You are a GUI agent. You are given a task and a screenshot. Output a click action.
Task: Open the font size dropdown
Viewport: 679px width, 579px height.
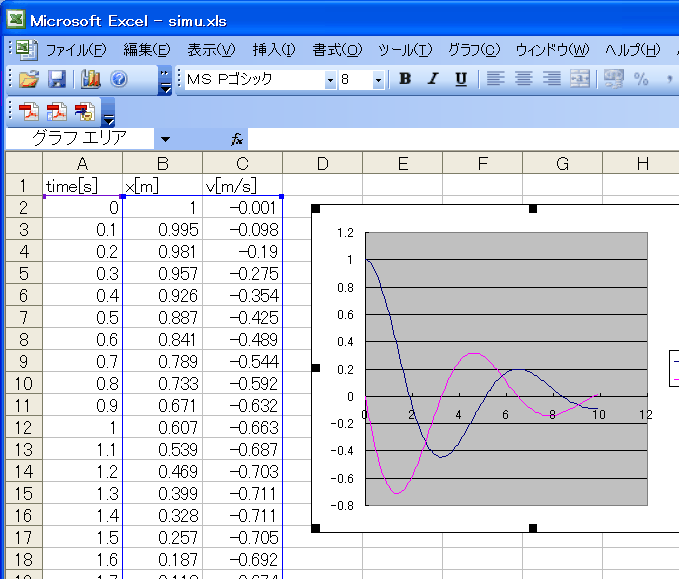pyautogui.click(x=378, y=80)
